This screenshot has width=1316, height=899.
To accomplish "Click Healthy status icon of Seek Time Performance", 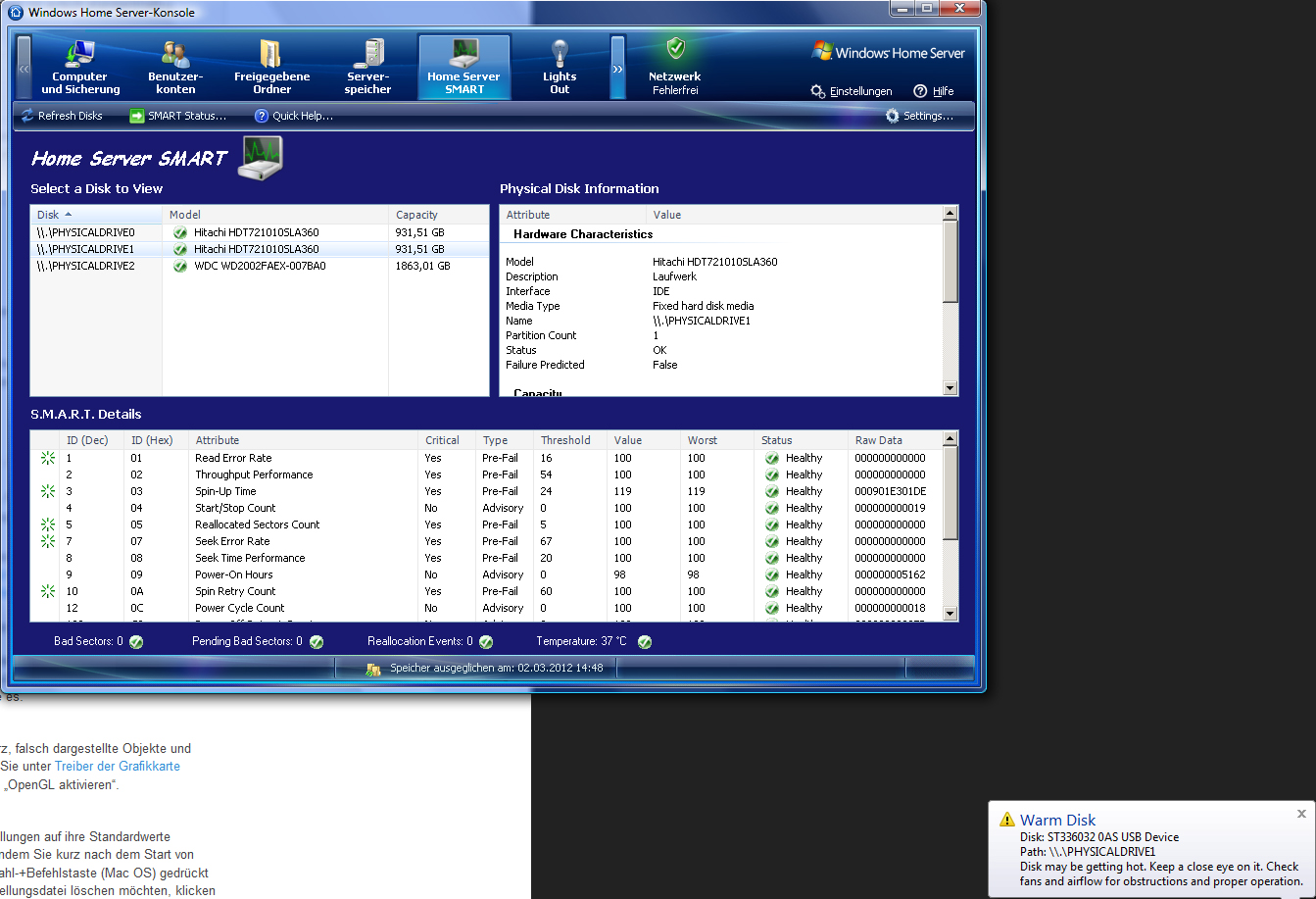I will (772, 558).
